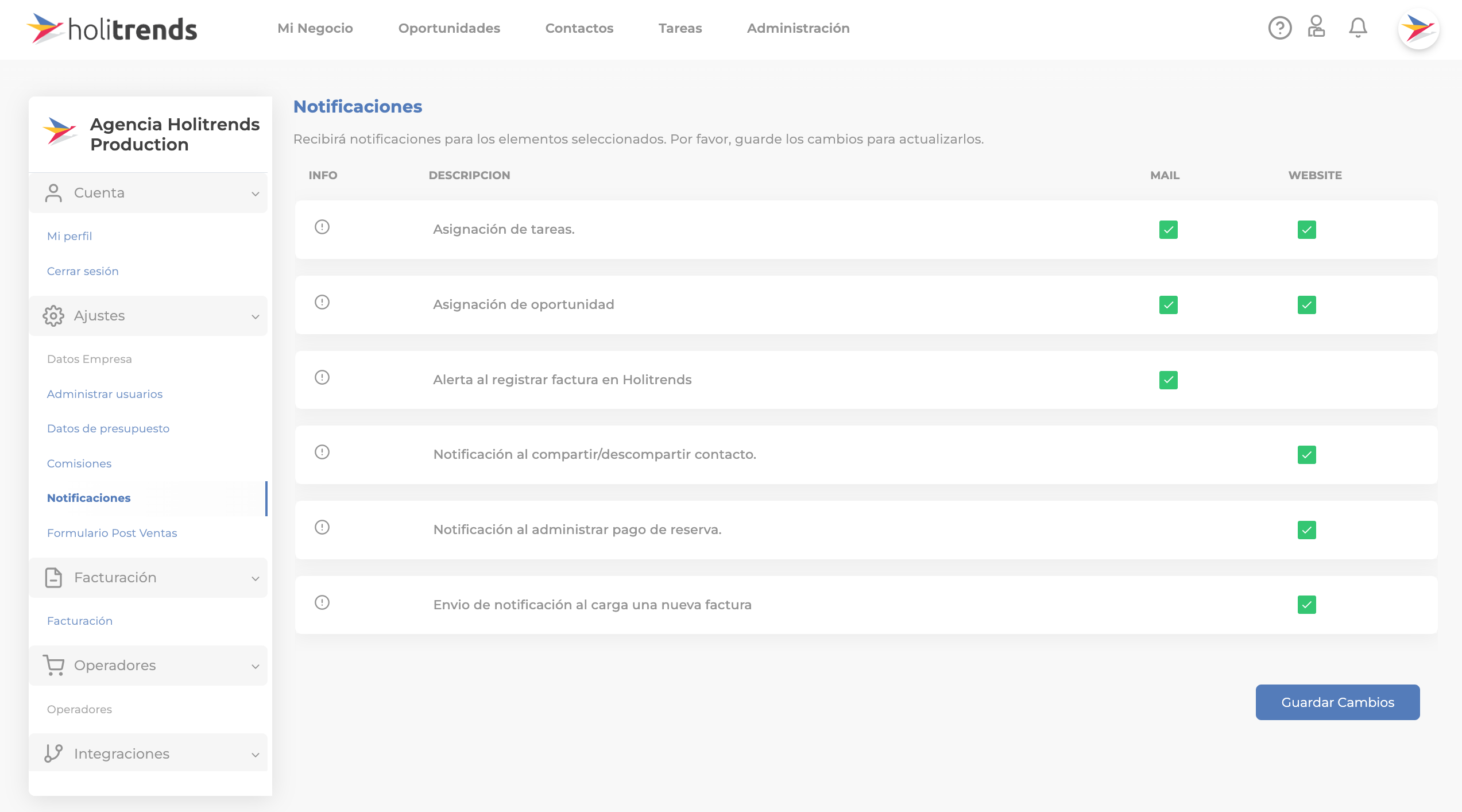1462x812 pixels.
Task: Open Comisiones link
Action: point(79,463)
